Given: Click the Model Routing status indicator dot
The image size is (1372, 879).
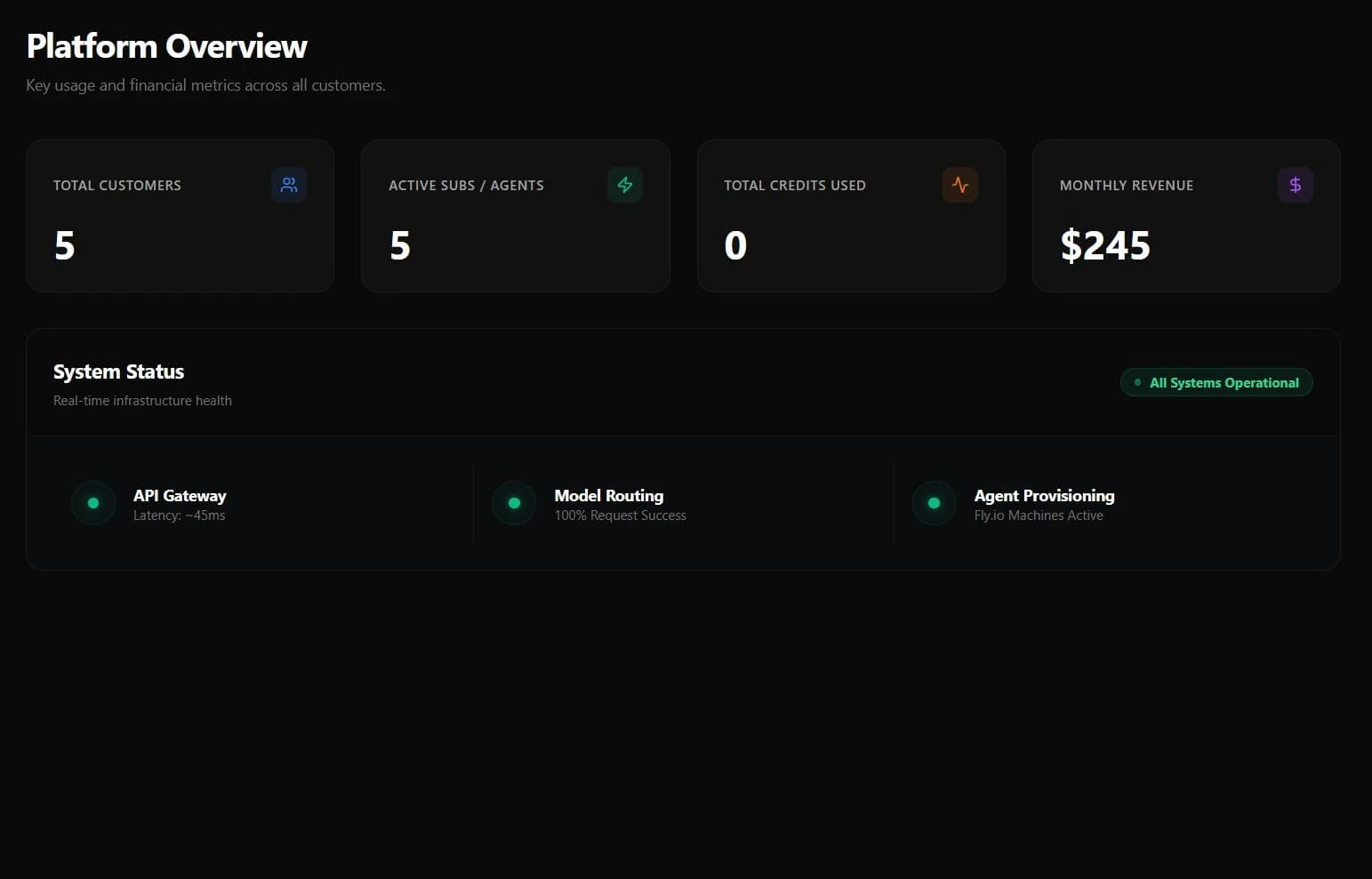Looking at the screenshot, I should pos(514,503).
